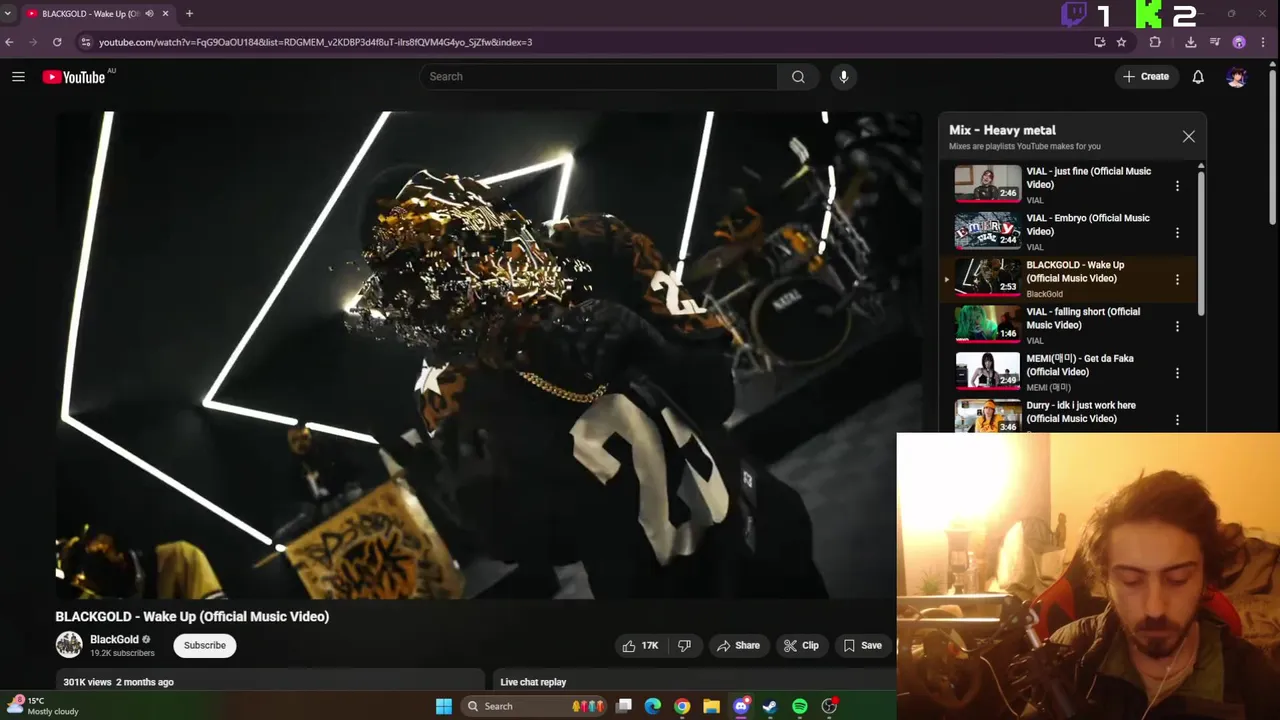Dislike the video
The width and height of the screenshot is (1280, 720).
point(684,646)
